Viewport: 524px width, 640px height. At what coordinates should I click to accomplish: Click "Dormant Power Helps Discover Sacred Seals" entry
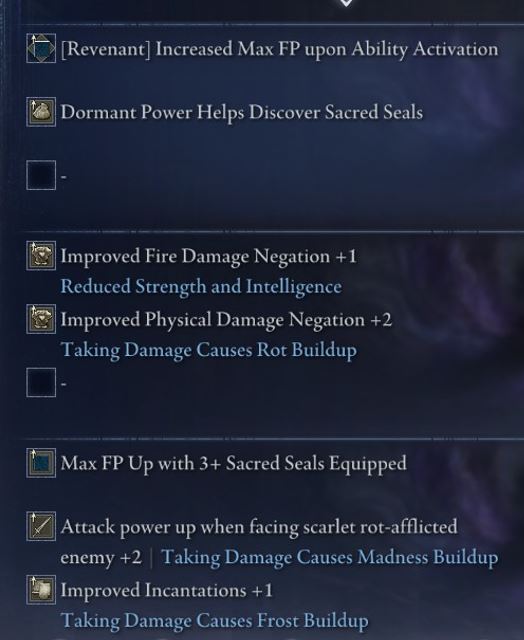242,113
